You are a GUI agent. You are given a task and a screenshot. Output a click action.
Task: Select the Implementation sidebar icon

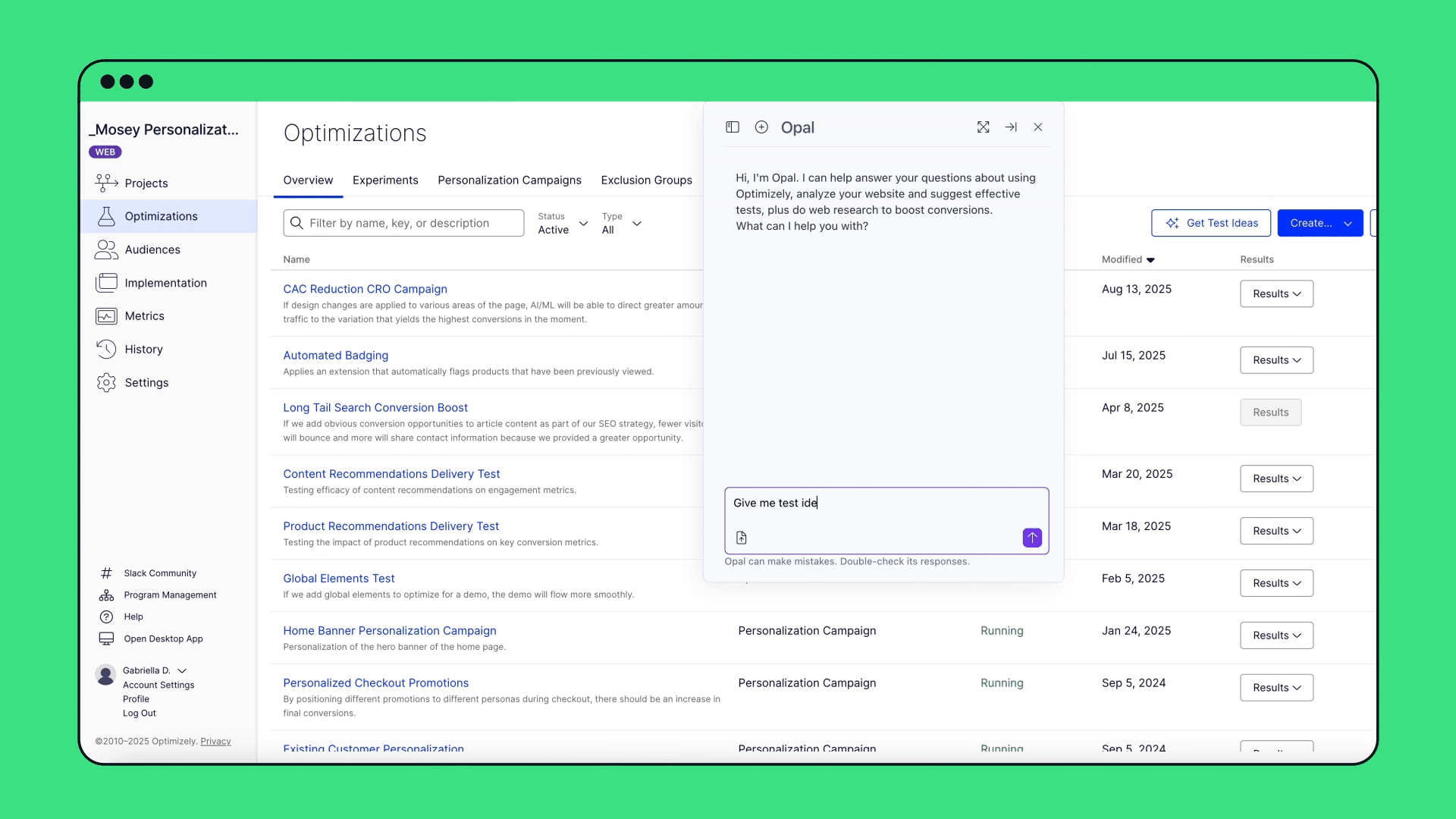(x=106, y=283)
